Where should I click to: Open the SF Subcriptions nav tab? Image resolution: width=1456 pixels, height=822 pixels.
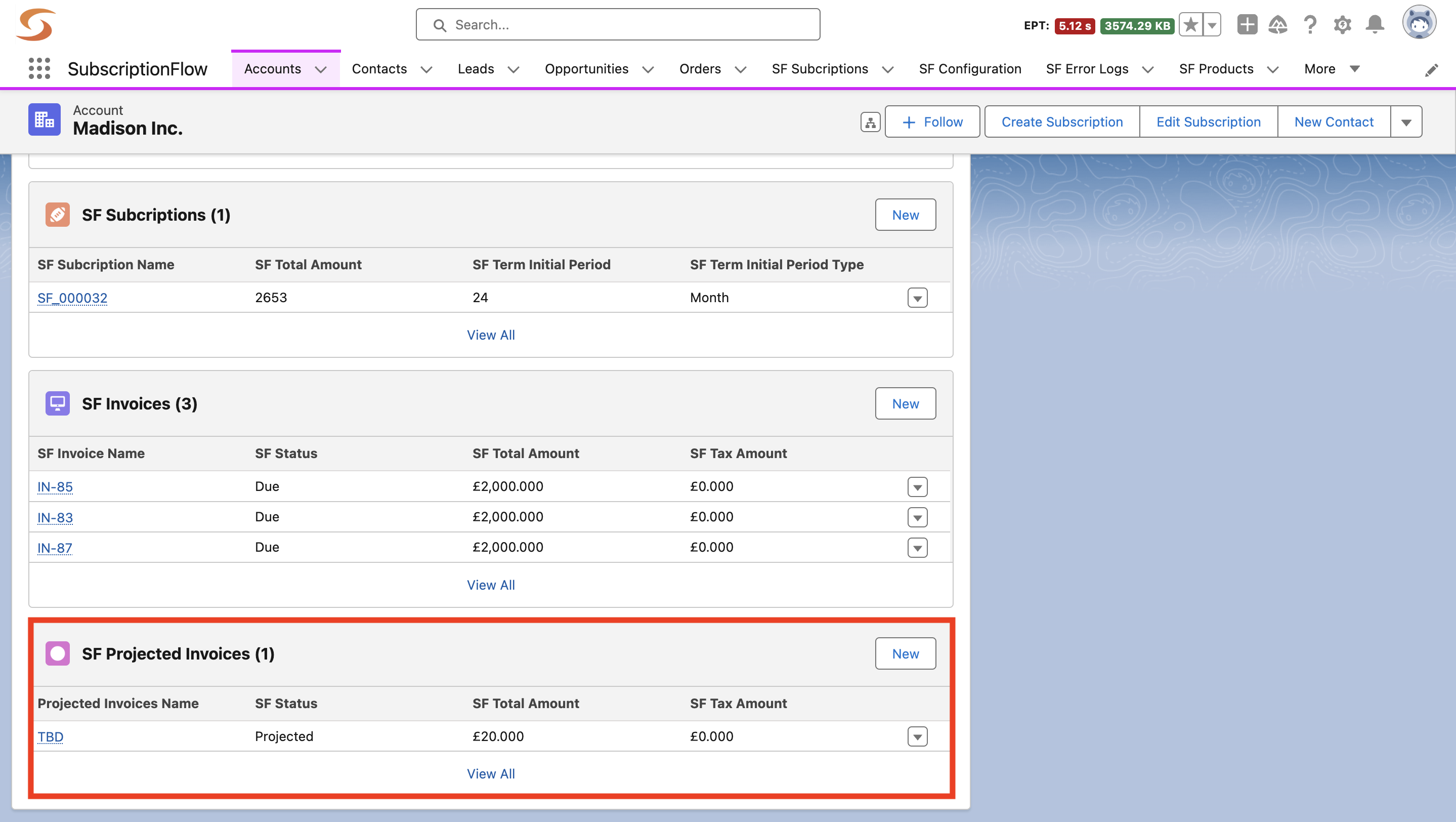click(x=820, y=69)
